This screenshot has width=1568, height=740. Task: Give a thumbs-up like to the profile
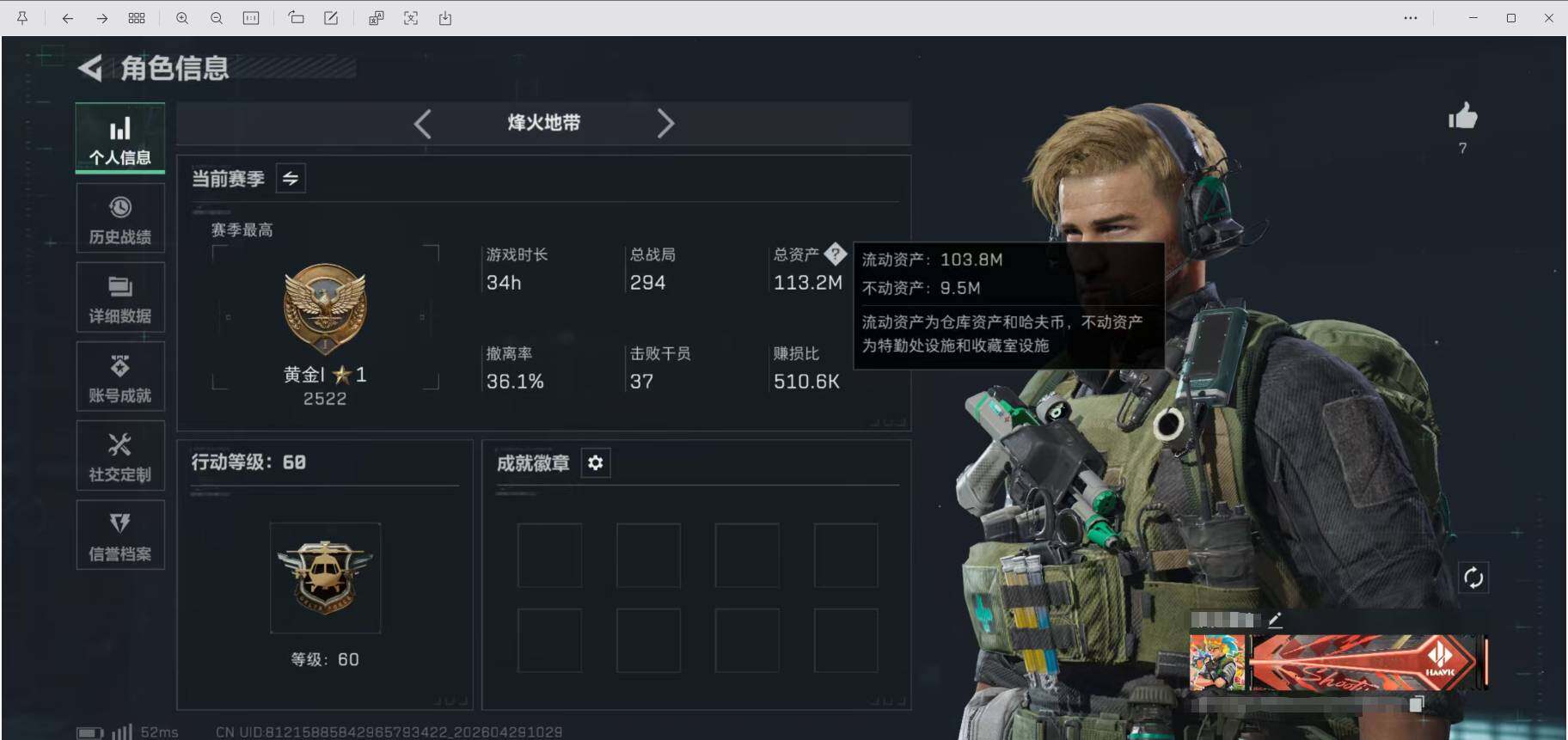tap(1462, 116)
